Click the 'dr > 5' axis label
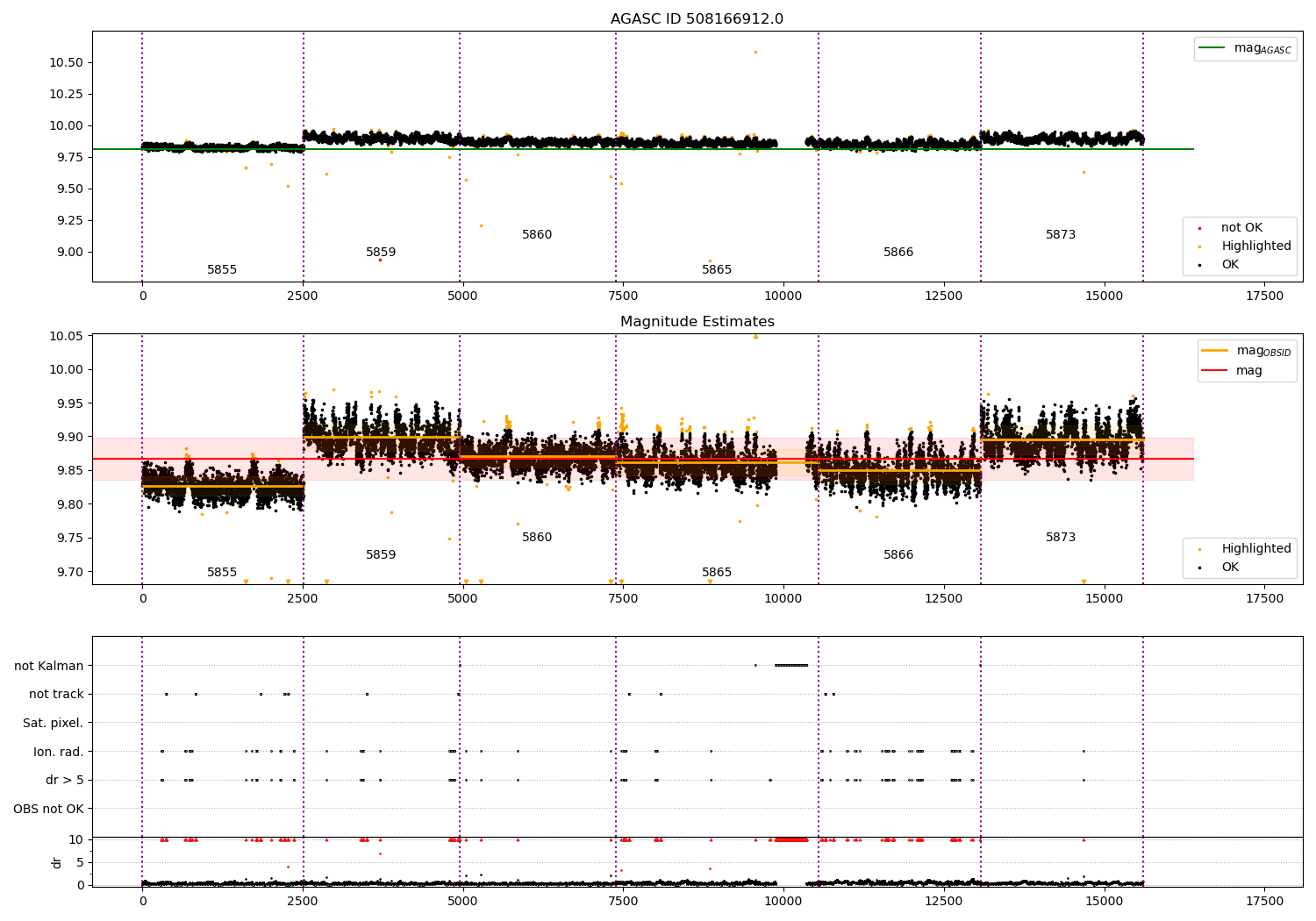1316x921 pixels. [x=65, y=780]
